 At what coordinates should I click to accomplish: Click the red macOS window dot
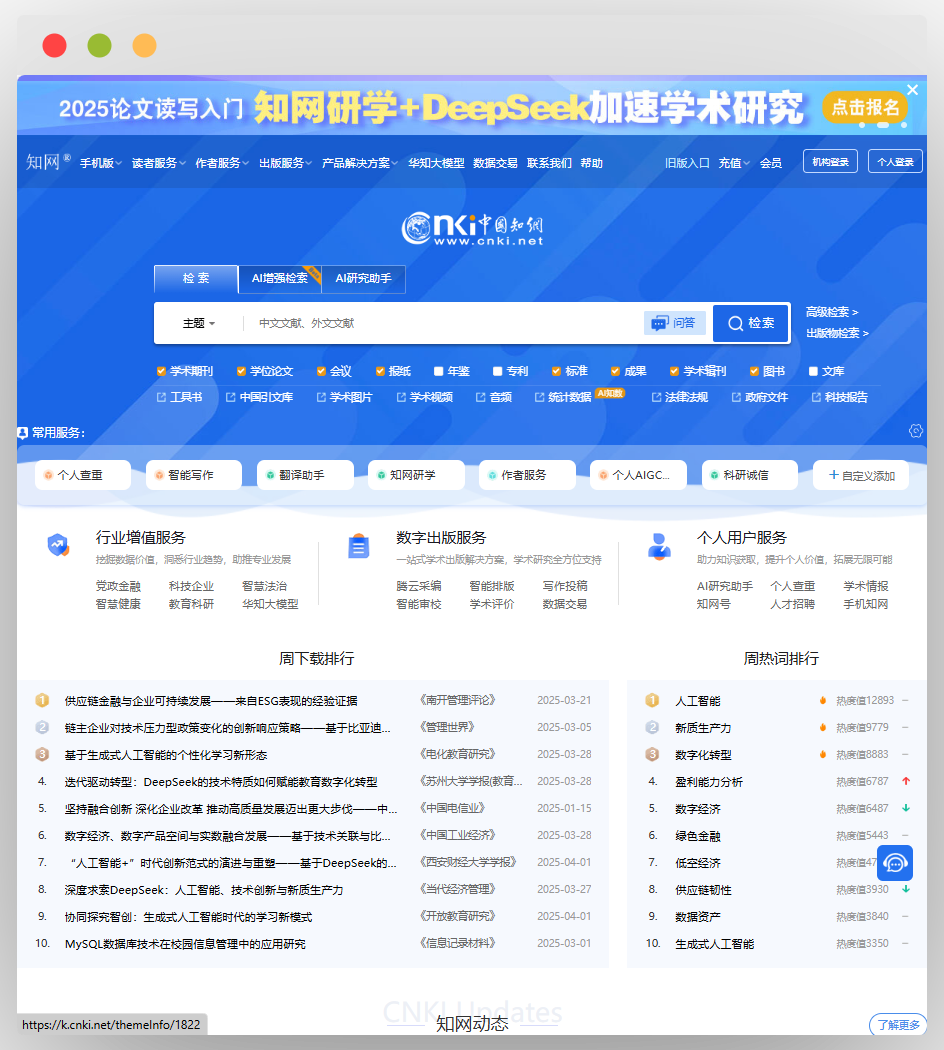tap(54, 46)
